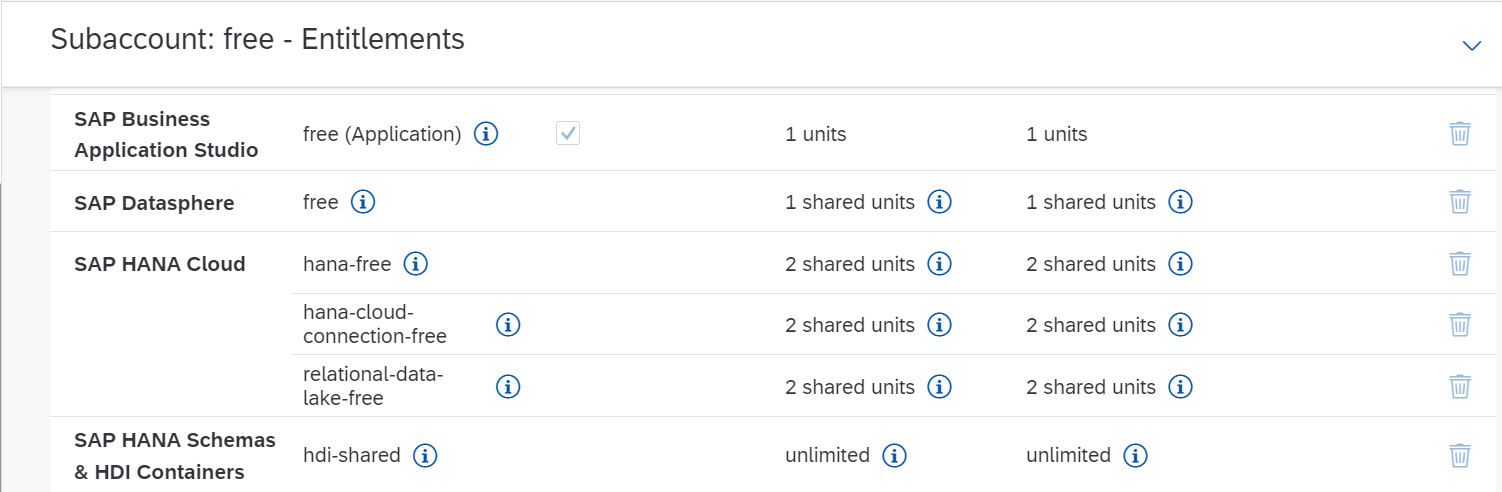Show info icon next to Datasphere free plan
1502x492 pixels.
tap(363, 202)
